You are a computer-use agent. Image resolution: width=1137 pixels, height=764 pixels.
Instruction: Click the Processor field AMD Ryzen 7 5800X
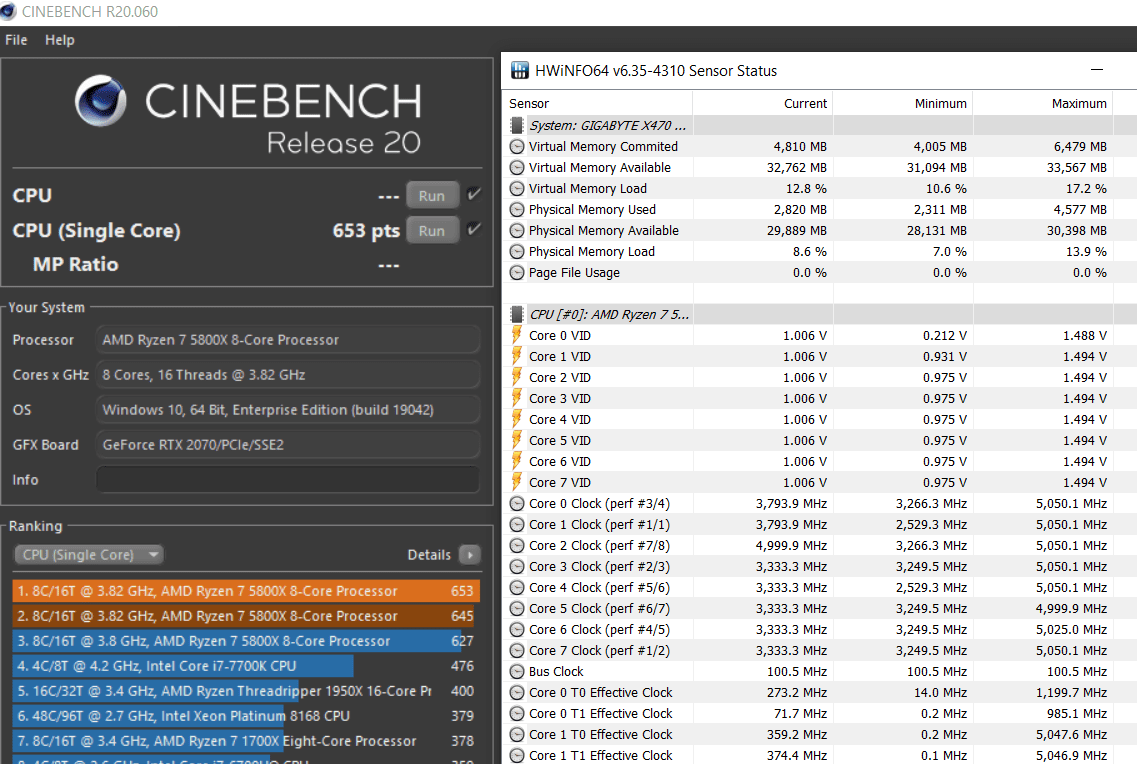point(287,340)
